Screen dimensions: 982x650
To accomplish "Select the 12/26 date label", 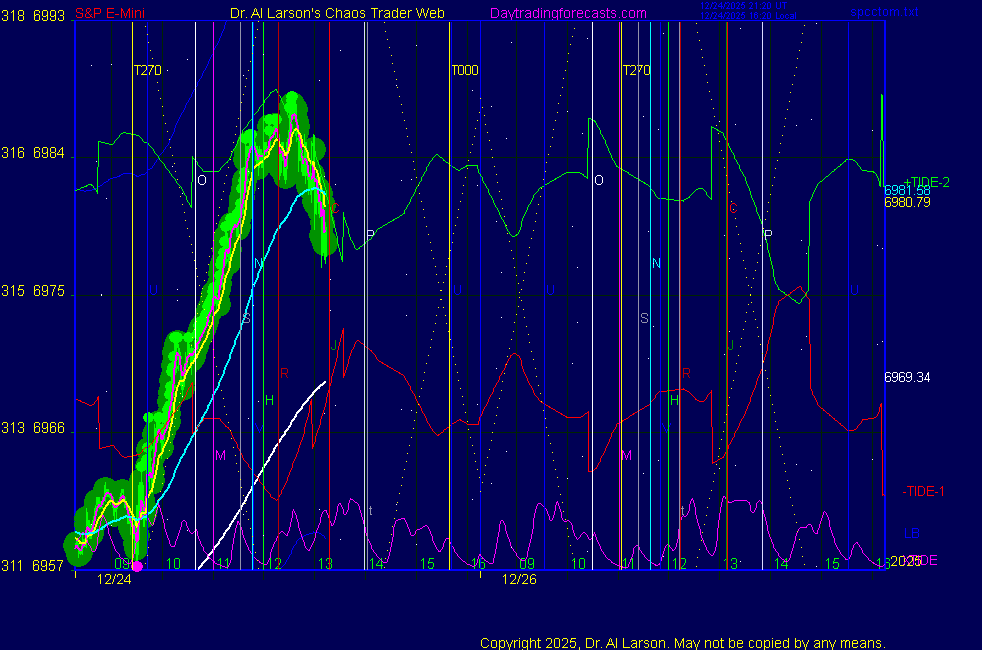I will (x=518, y=579).
